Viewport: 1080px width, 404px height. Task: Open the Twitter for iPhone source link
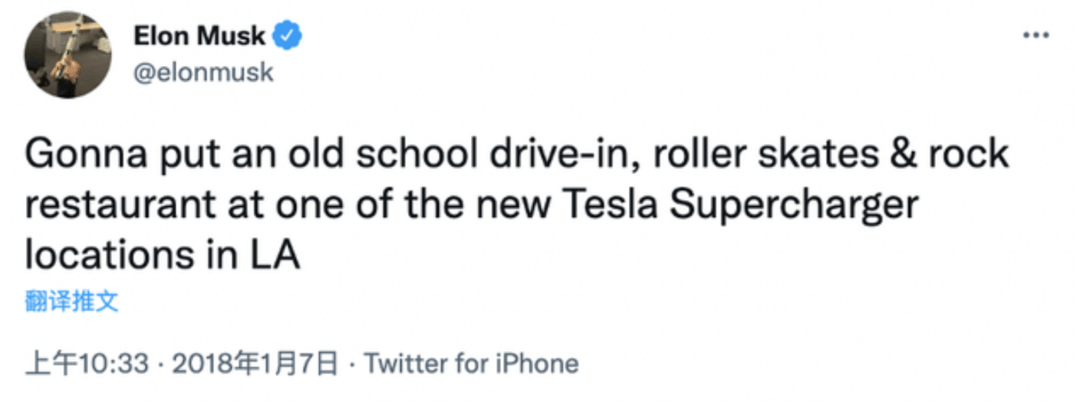pos(470,363)
